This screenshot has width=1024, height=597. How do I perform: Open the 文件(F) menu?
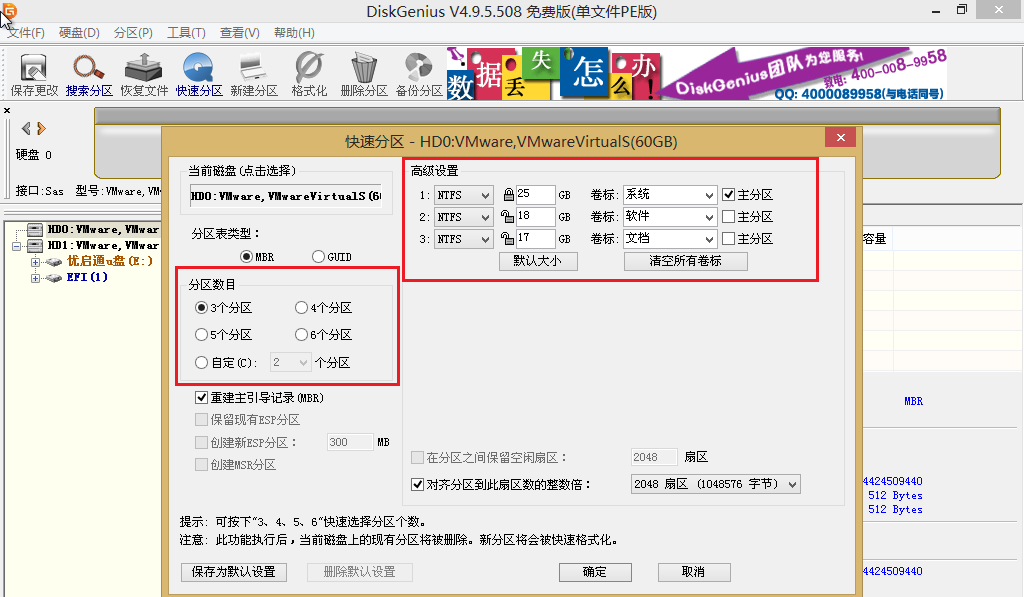tap(26, 33)
